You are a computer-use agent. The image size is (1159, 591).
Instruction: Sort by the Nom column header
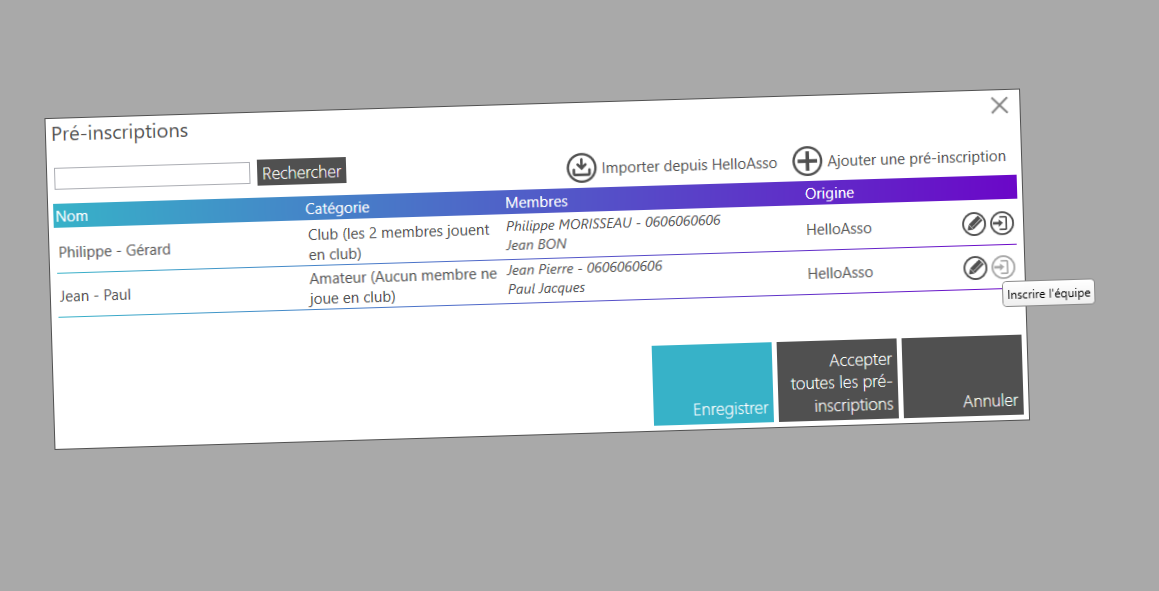point(72,215)
